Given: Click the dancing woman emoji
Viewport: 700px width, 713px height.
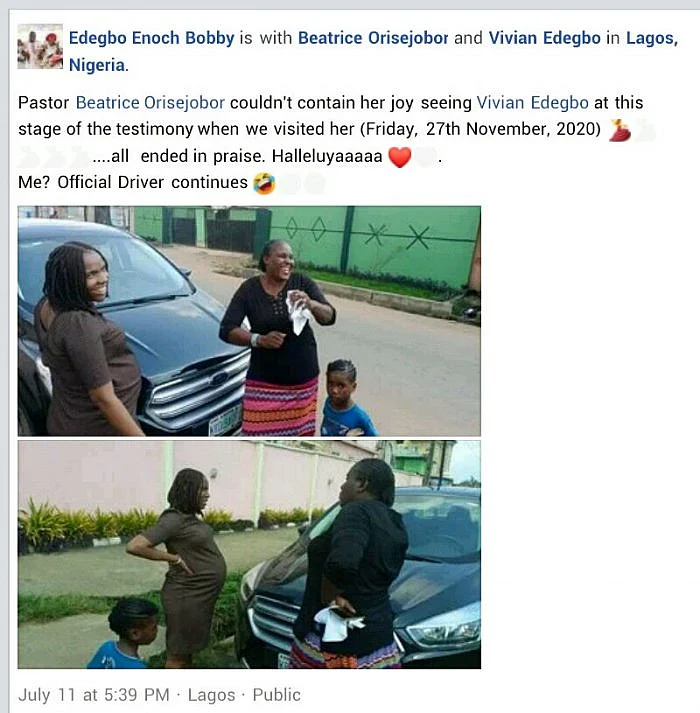Looking at the screenshot, I should (619, 130).
